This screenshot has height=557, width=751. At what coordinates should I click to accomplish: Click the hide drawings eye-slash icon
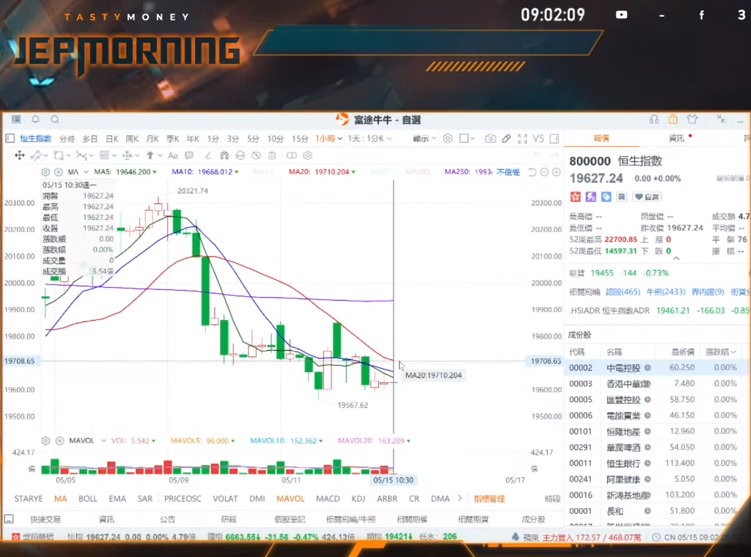256,155
